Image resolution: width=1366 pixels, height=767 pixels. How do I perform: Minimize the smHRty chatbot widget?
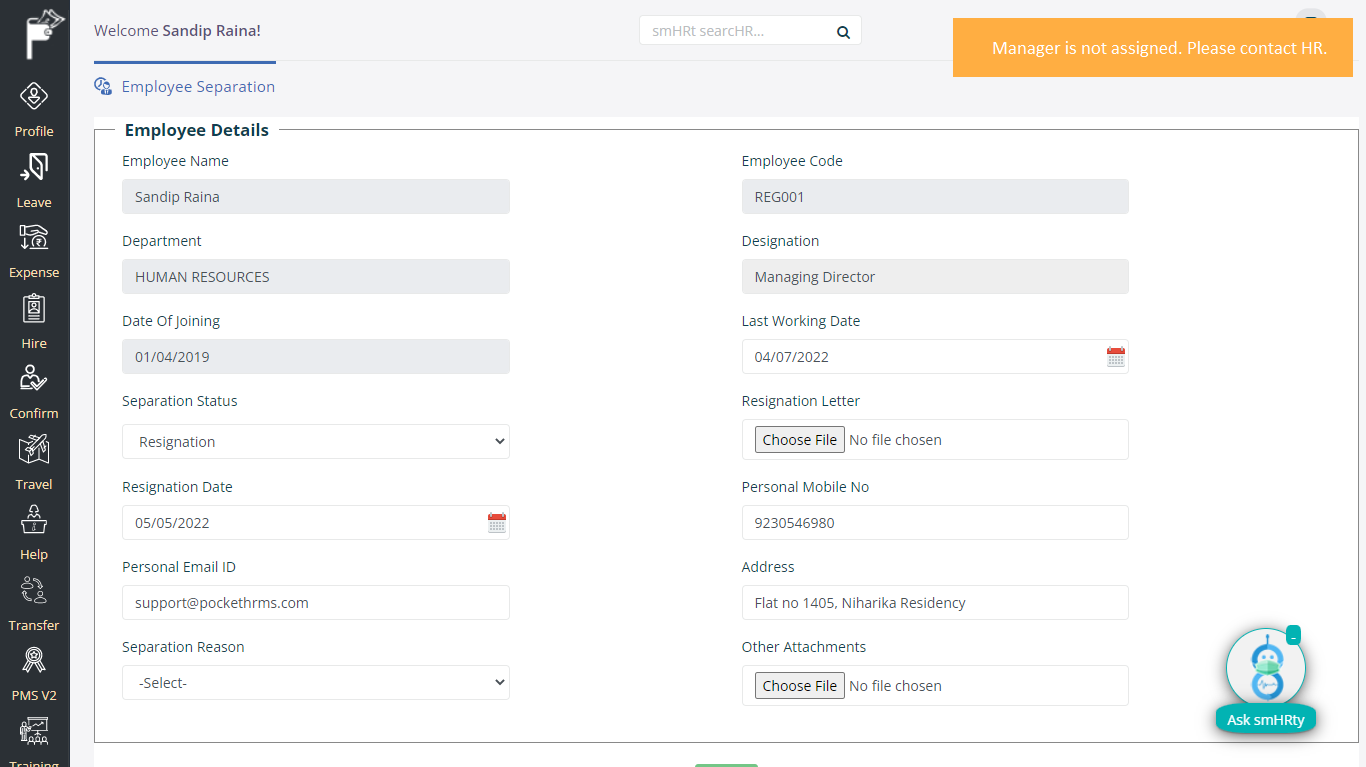(x=1293, y=636)
